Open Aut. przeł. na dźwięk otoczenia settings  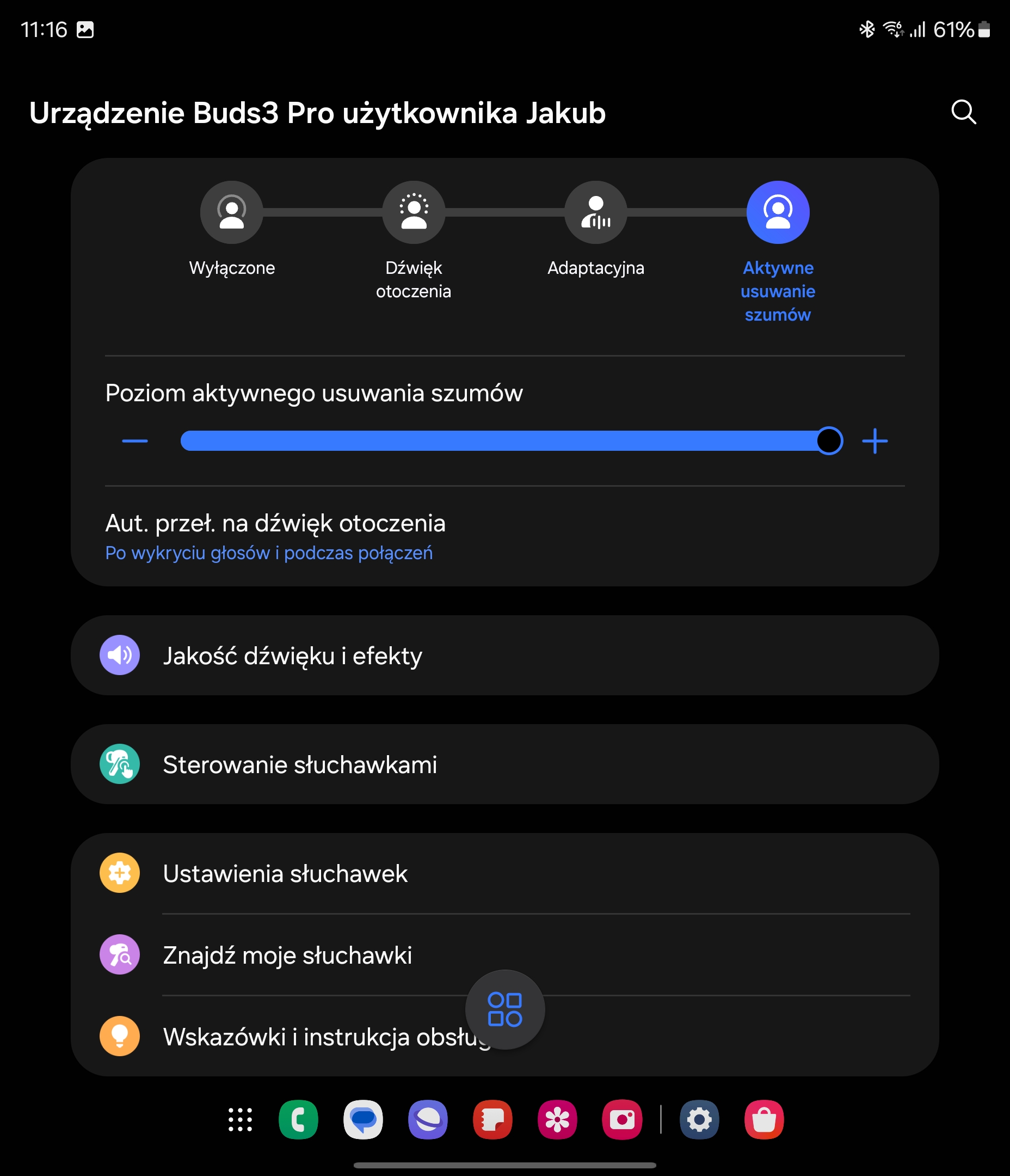504,536
